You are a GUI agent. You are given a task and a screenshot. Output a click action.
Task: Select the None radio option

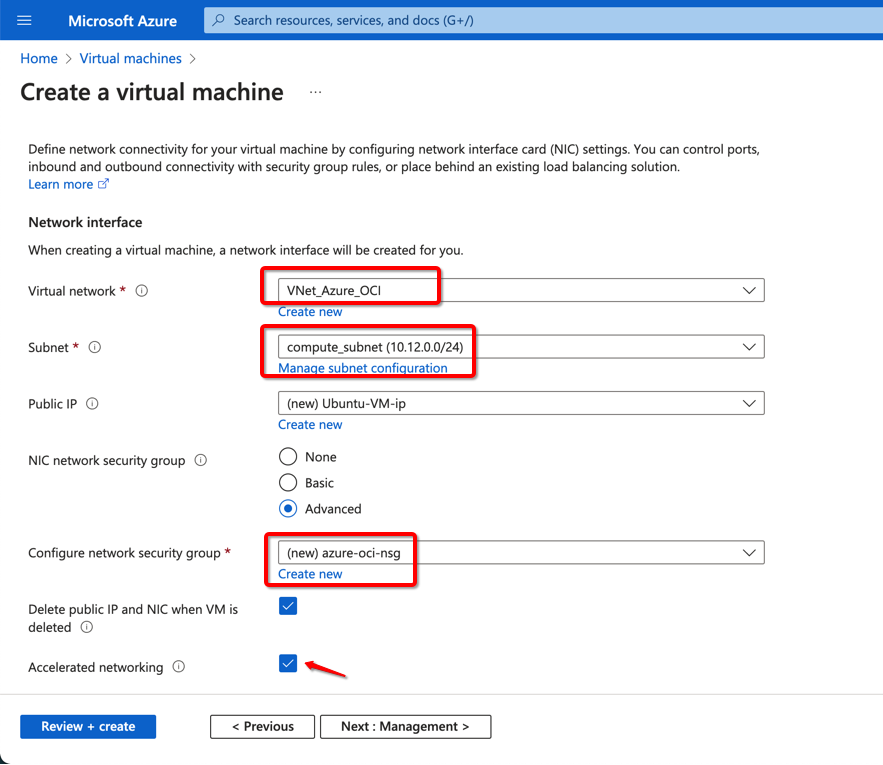click(288, 457)
